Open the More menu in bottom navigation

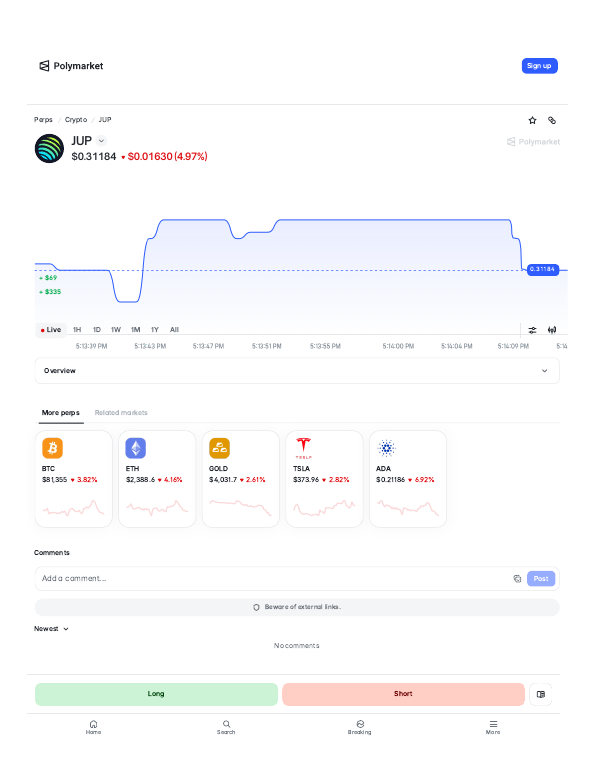point(493,727)
